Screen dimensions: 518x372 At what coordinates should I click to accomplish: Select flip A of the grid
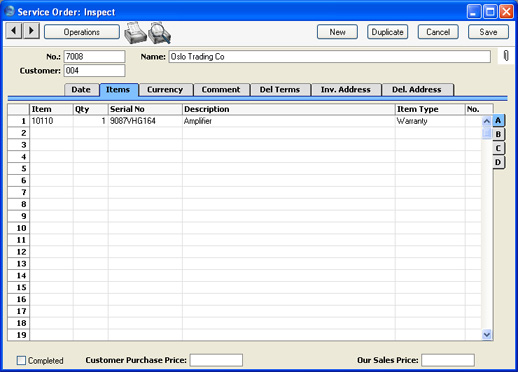[498, 120]
